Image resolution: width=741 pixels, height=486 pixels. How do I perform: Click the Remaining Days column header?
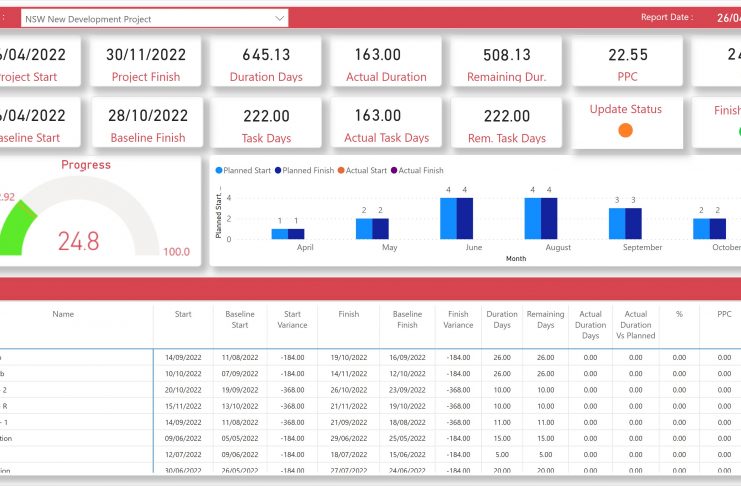(x=545, y=320)
